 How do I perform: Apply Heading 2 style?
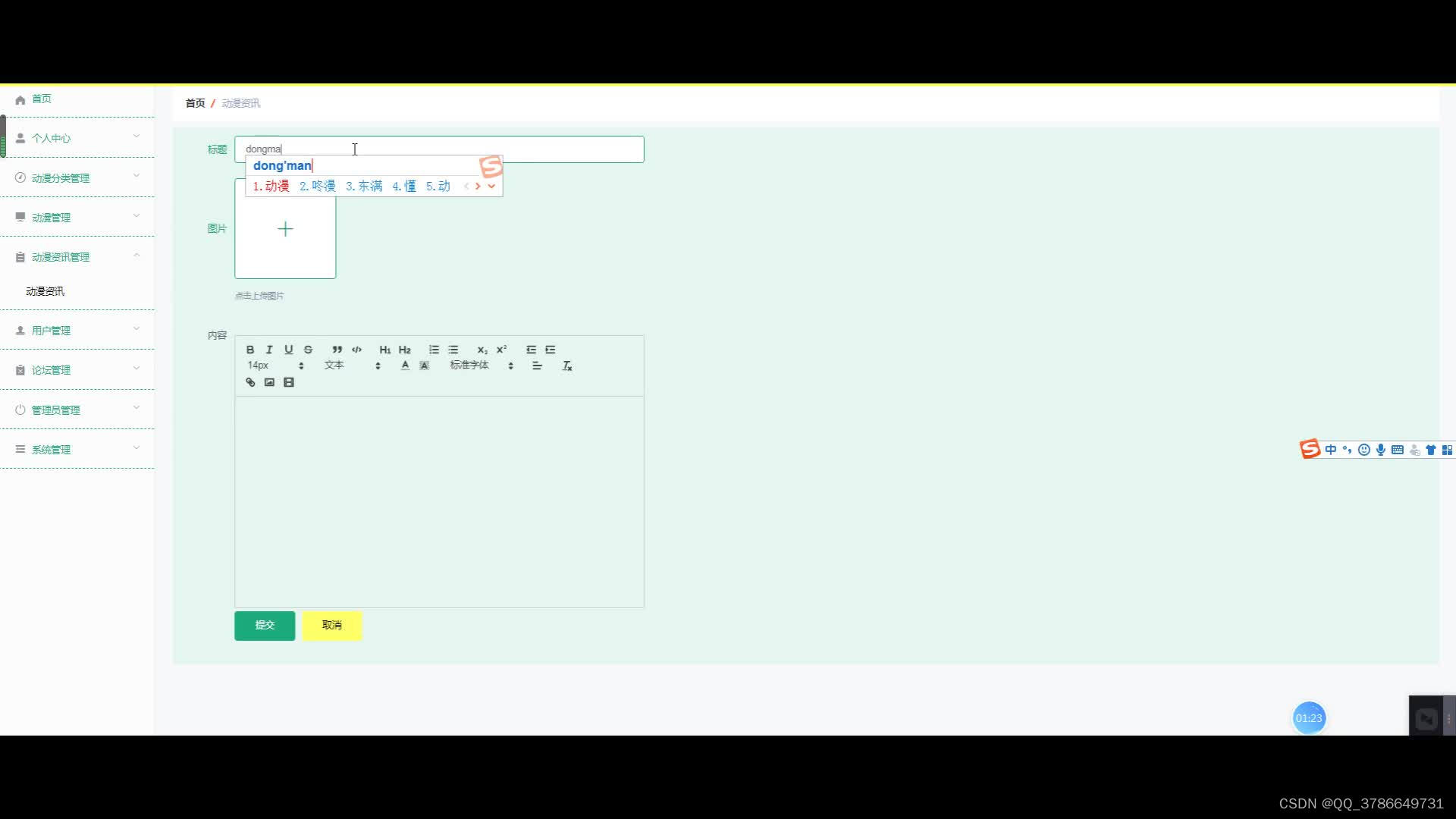[405, 350]
